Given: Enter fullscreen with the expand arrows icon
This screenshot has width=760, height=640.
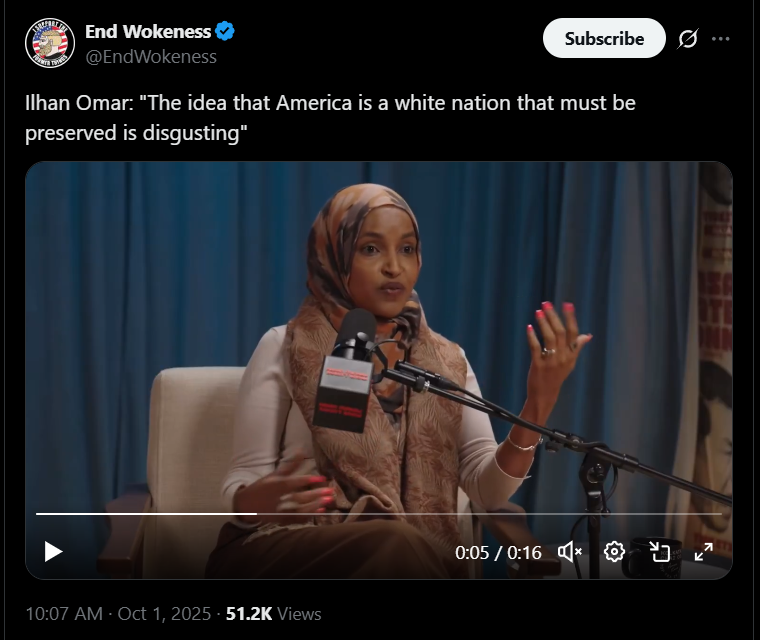Looking at the screenshot, I should click(704, 552).
